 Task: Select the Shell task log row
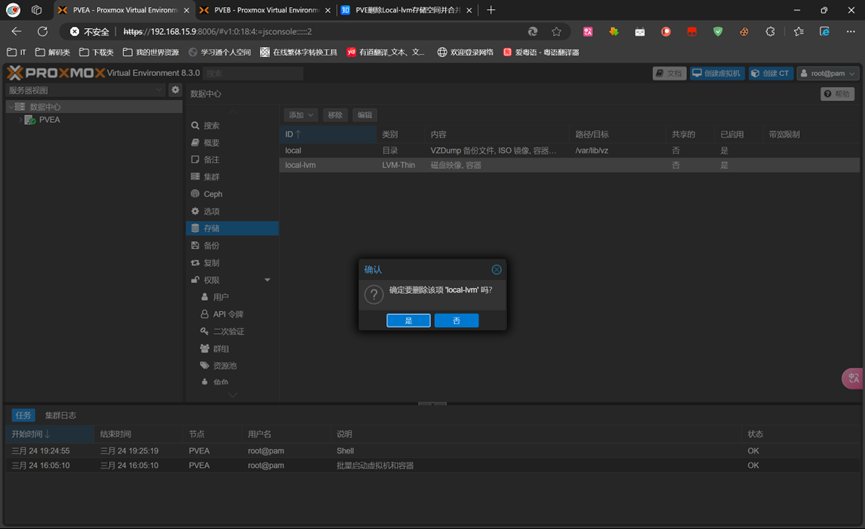(432, 451)
